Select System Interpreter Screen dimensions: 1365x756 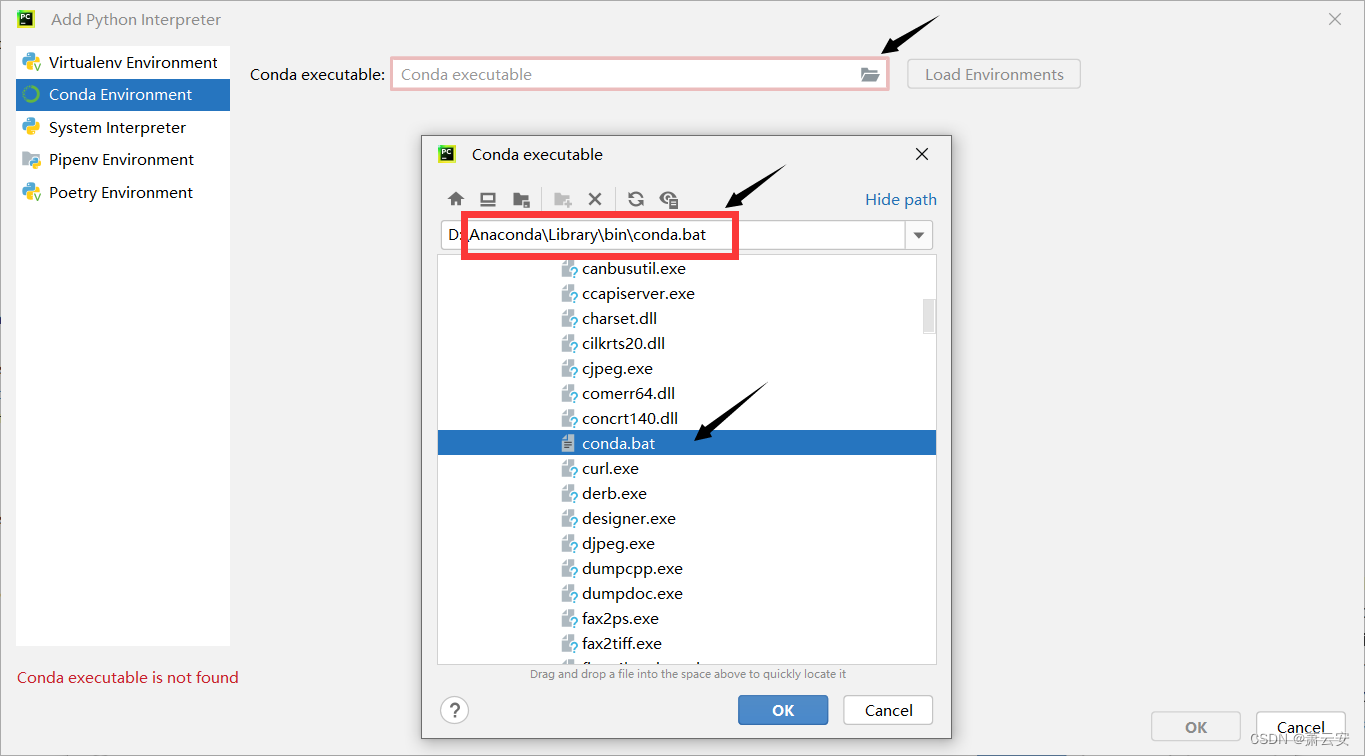coord(123,127)
